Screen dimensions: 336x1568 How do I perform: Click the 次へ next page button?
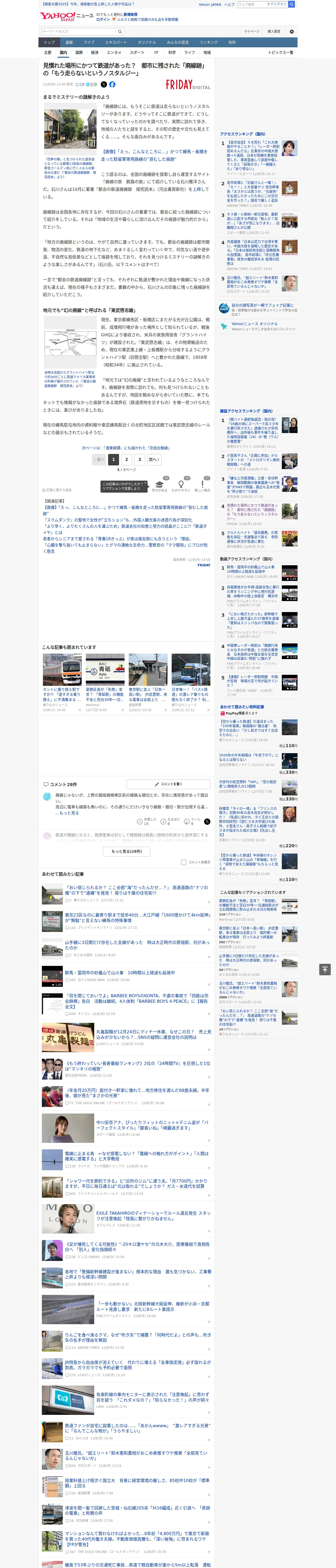[154, 460]
